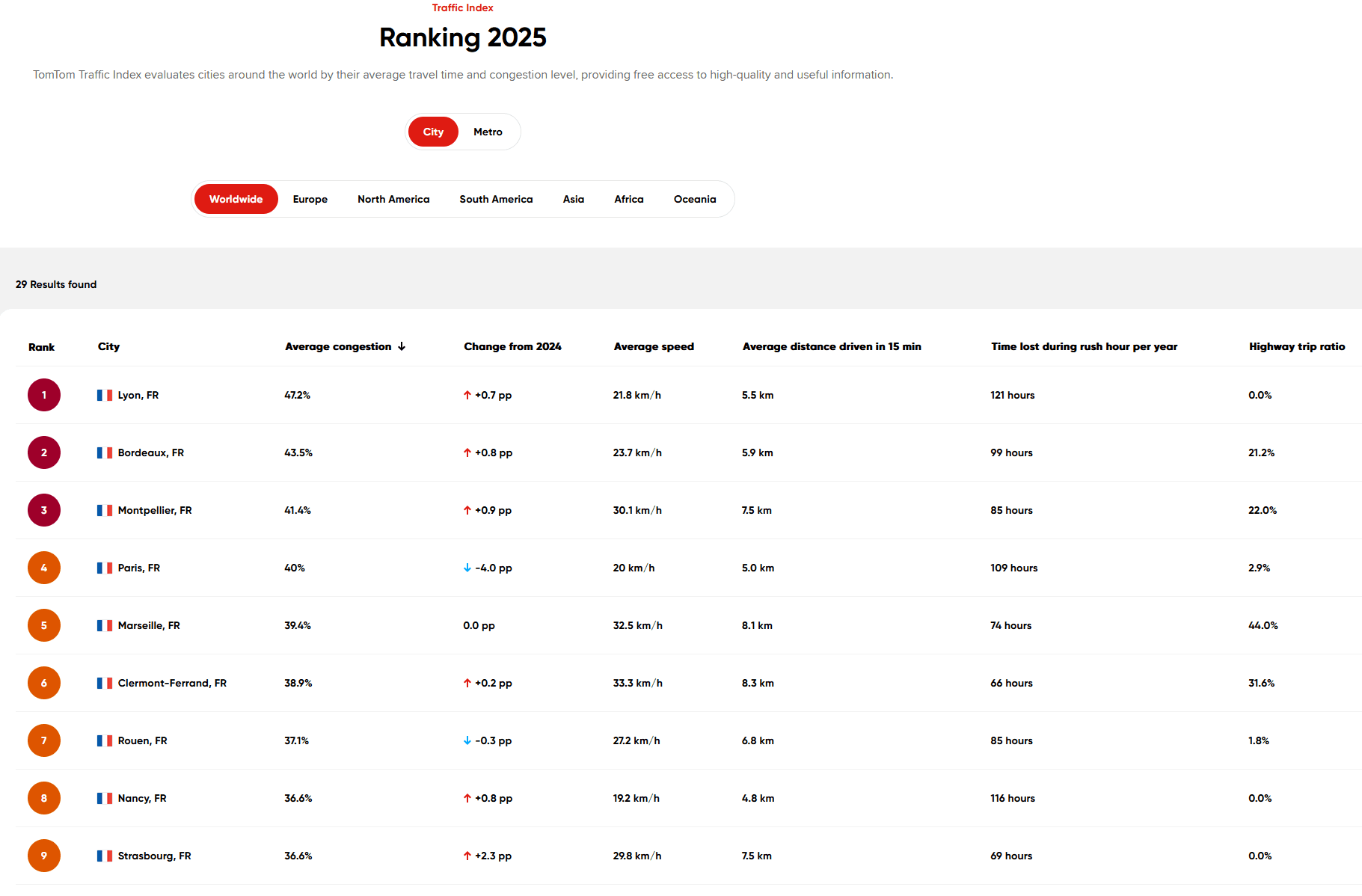Screen dimensions: 1362x896
Task: Sort by Average distance driven in 15 min
Action: tap(832, 346)
